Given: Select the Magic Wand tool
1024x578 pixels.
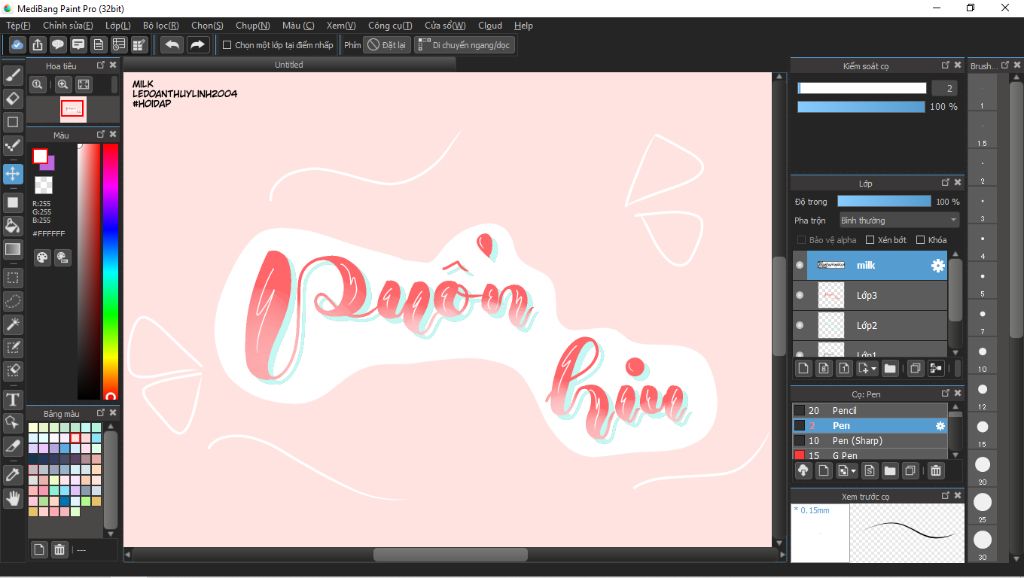Looking at the screenshot, I should click(x=12, y=324).
